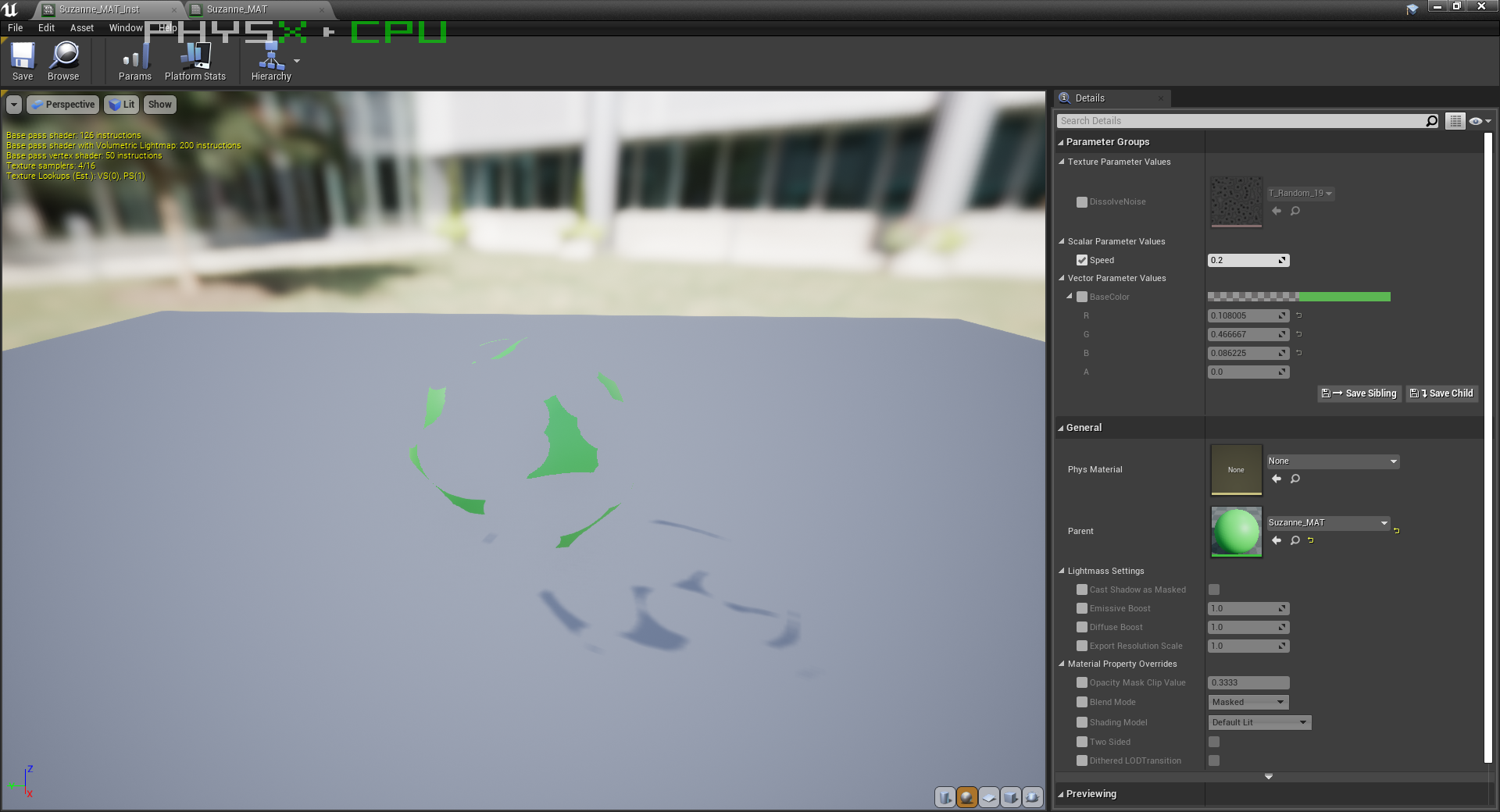Screen dimensions: 1500x812
Task: Reset BaseColor R value to default
Action: (x=1299, y=315)
